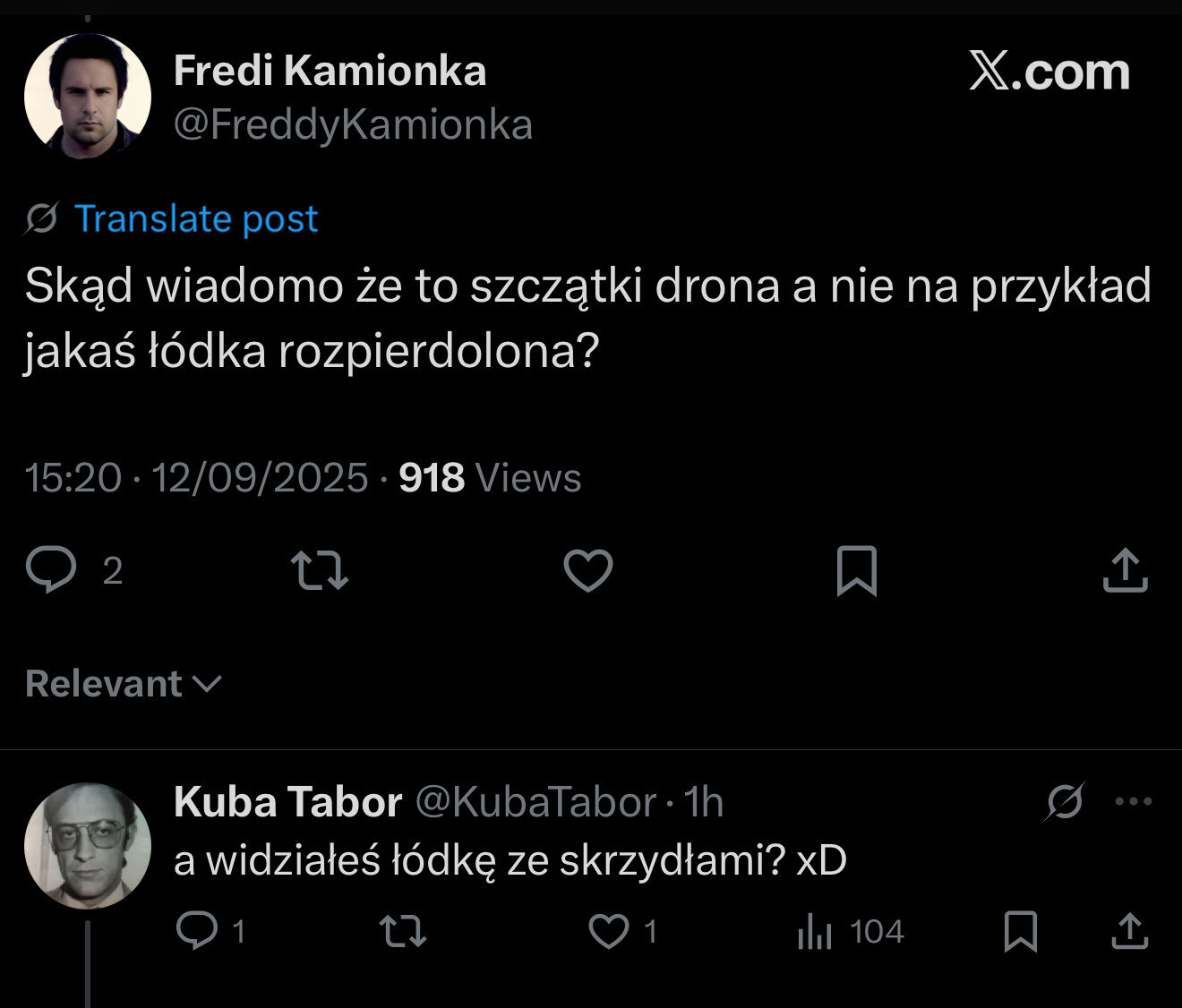Share Kuba Tabor's reply
Viewport: 1182px width, 1008px height.
pos(1129,931)
